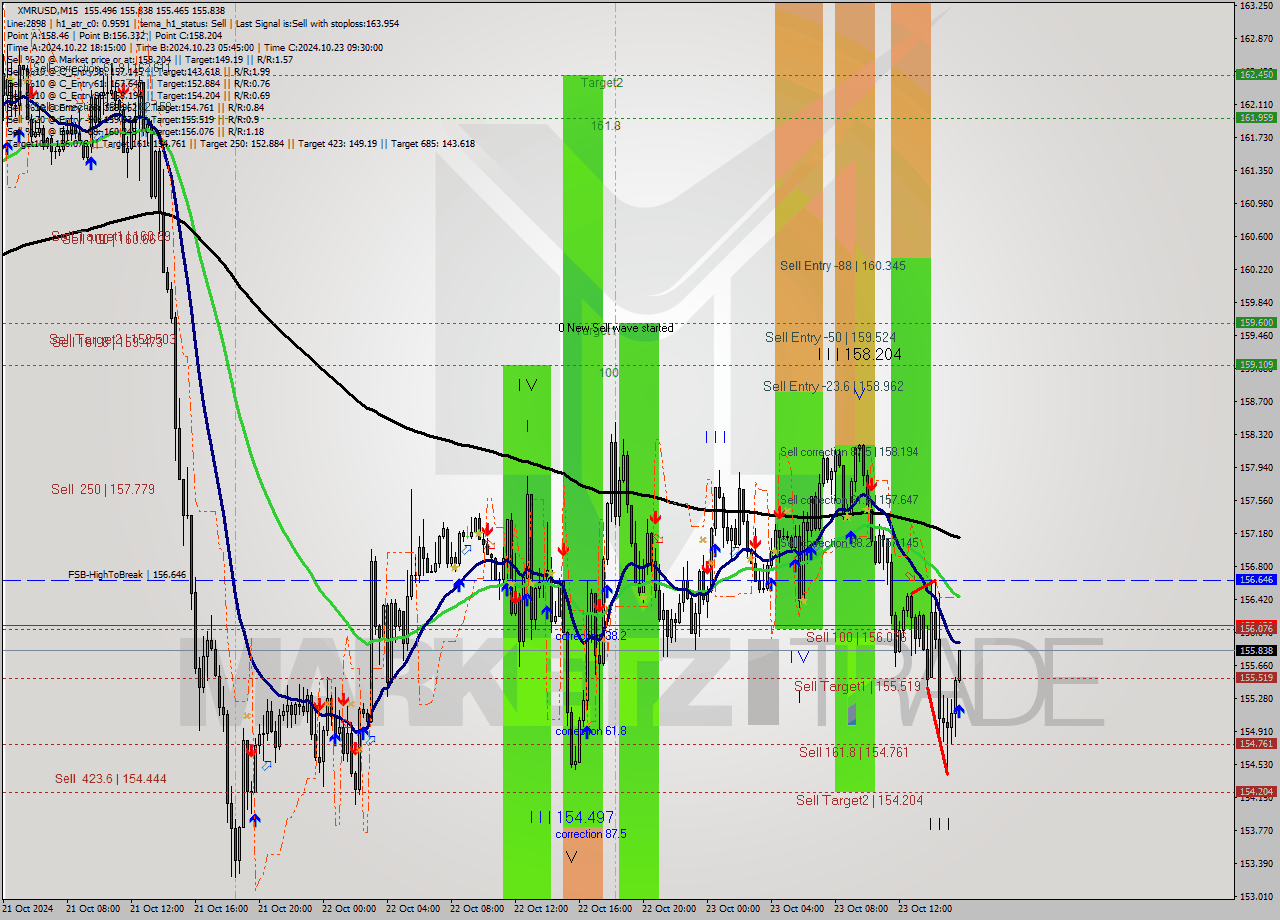Click the 'I I I 158.204' wave label
The image size is (1280, 920).
[860, 354]
